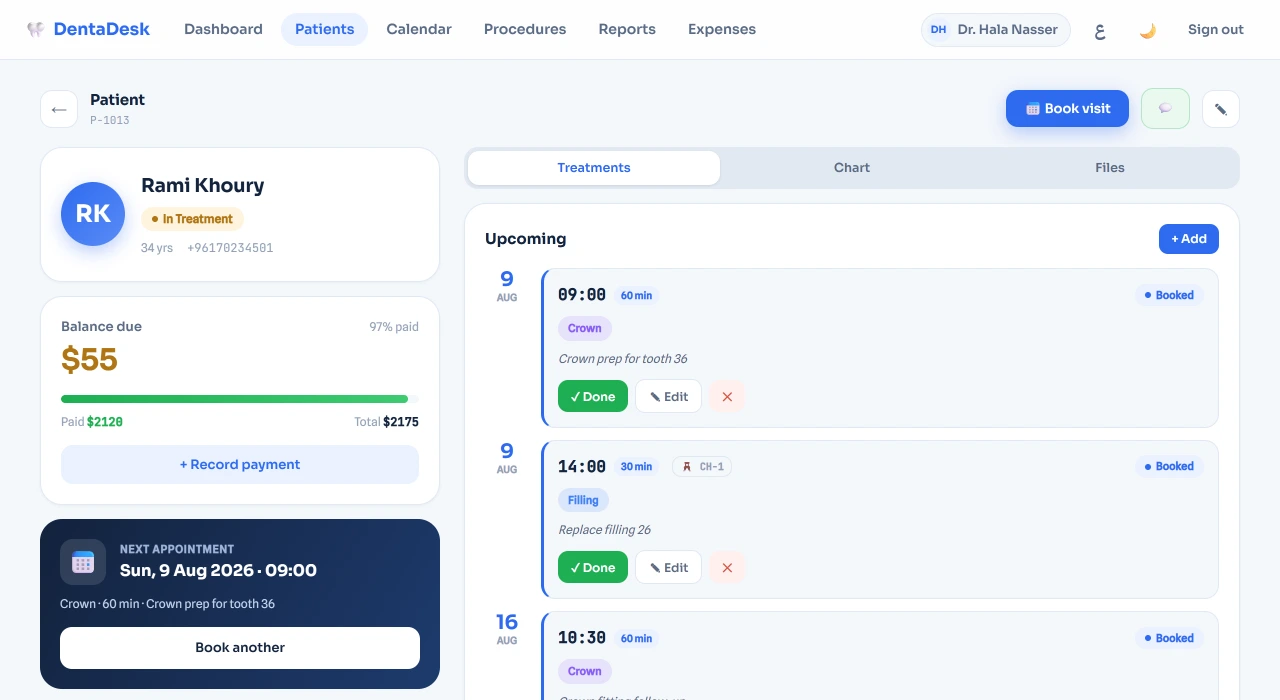
Task: Mark the 14:00 Filling appointment as Done
Action: pos(593,567)
